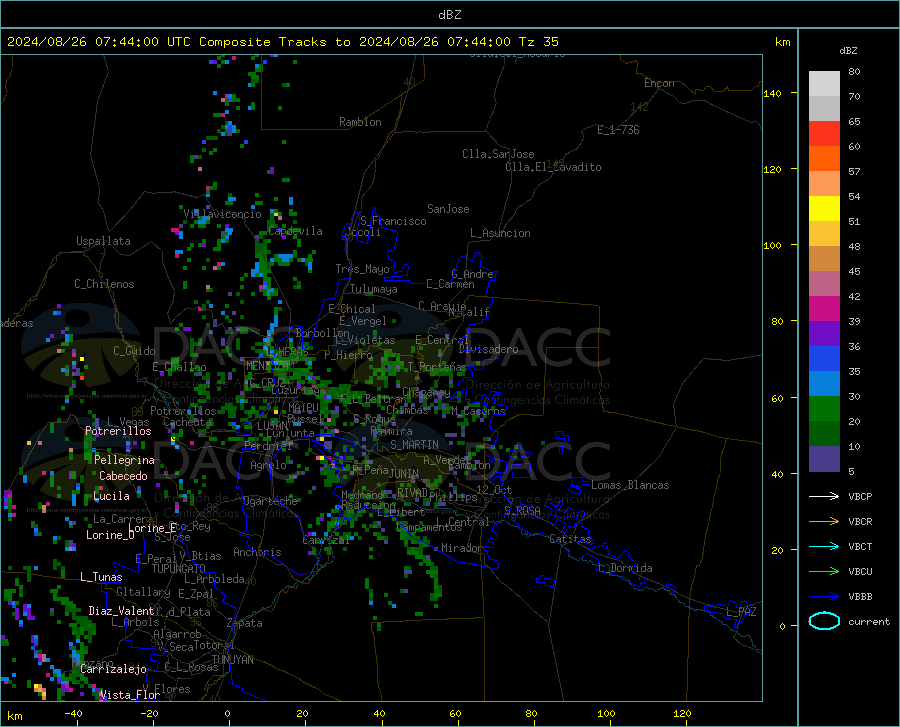Click the 'Tres_Mayo' map label
This screenshot has height=727, width=900.
coord(362,269)
